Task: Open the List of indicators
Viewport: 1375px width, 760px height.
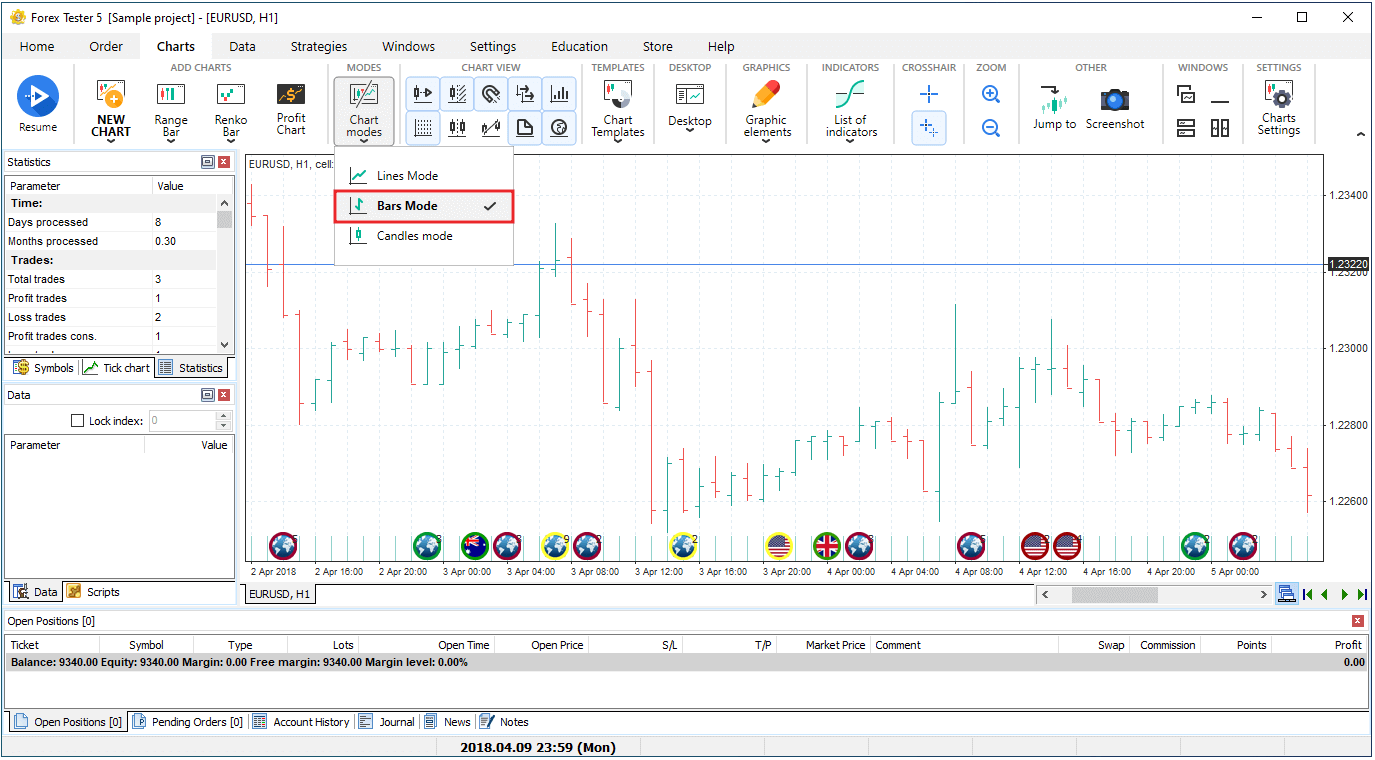Action: point(851,108)
